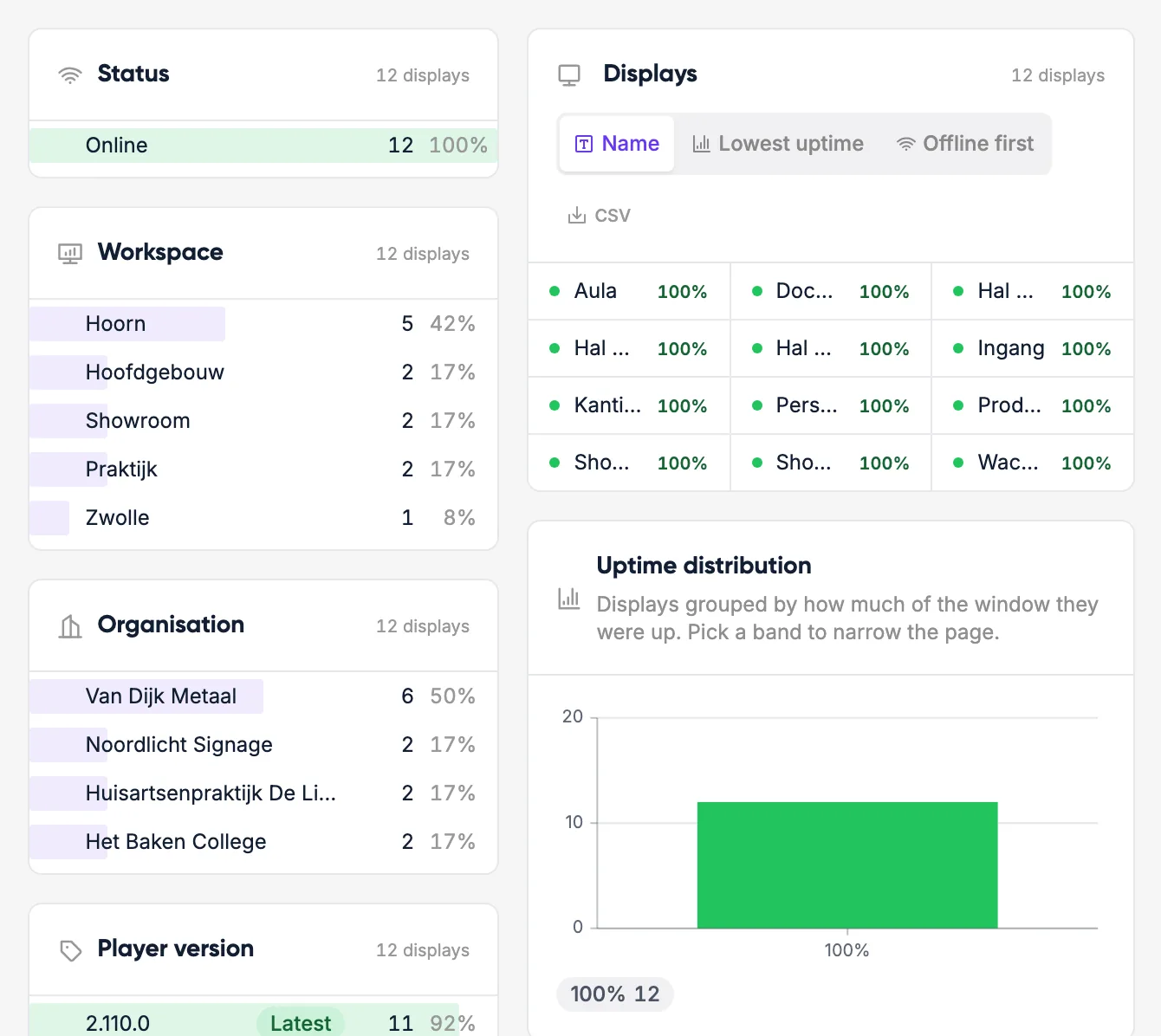Filter by Online status row
The image size is (1161, 1036).
tap(263, 146)
